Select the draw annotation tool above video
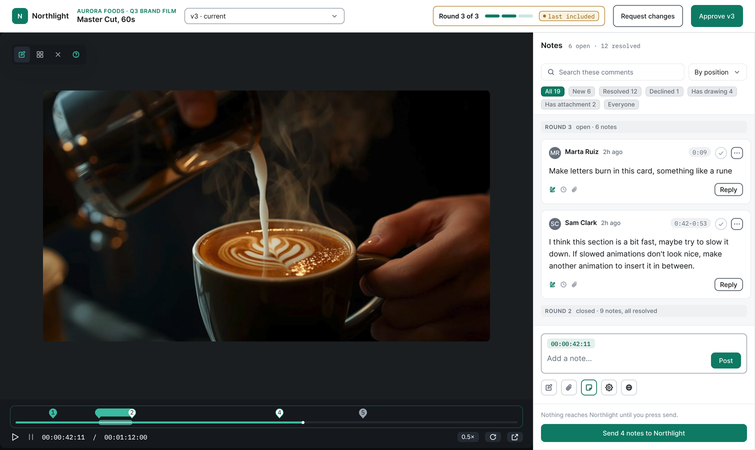755x450 pixels. [x=22, y=54]
